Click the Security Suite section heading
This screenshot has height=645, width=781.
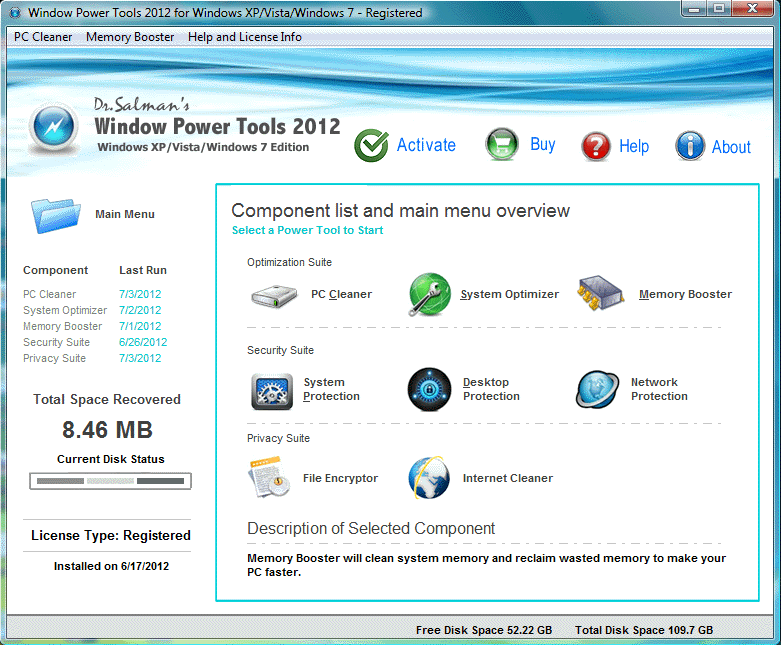280,350
